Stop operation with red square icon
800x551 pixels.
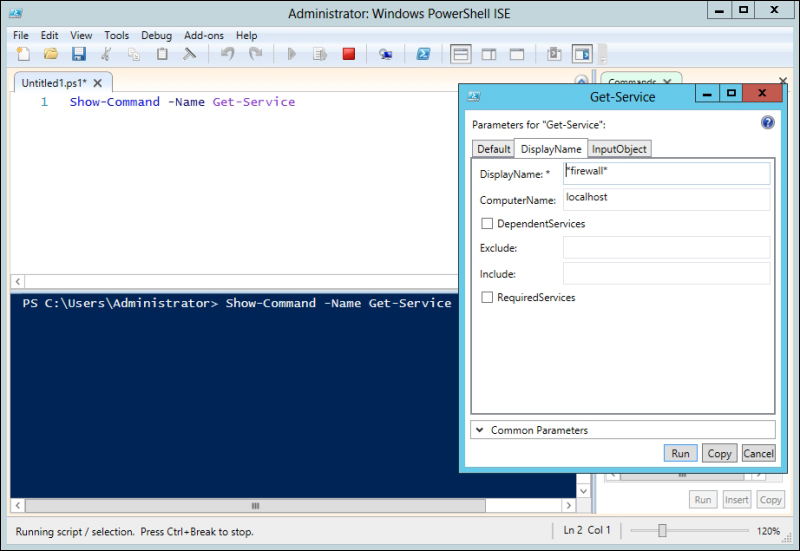coord(348,54)
